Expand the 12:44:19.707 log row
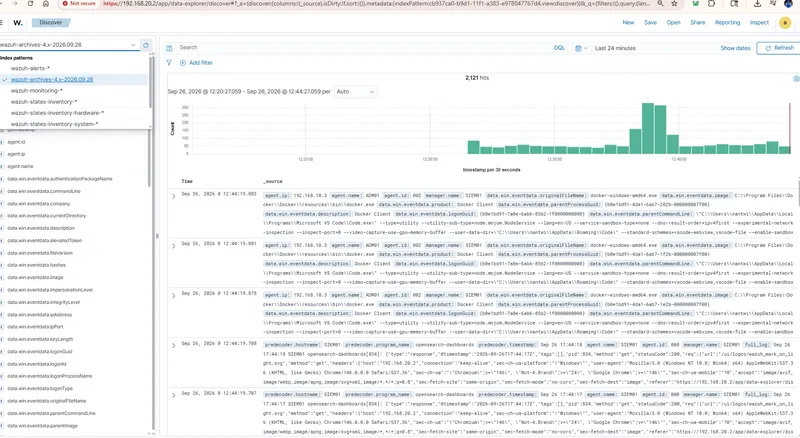This screenshot has width=800, height=438. (173, 395)
